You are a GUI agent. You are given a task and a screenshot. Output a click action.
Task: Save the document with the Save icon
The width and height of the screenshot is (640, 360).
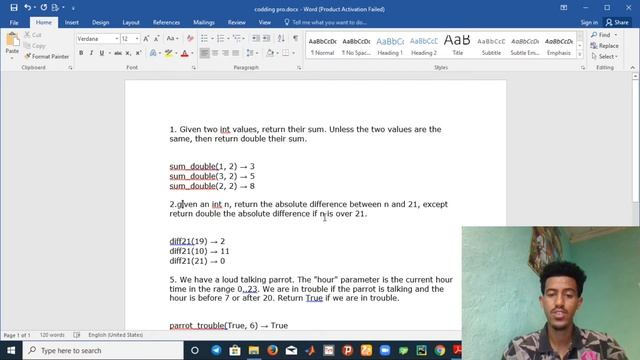[14, 7]
